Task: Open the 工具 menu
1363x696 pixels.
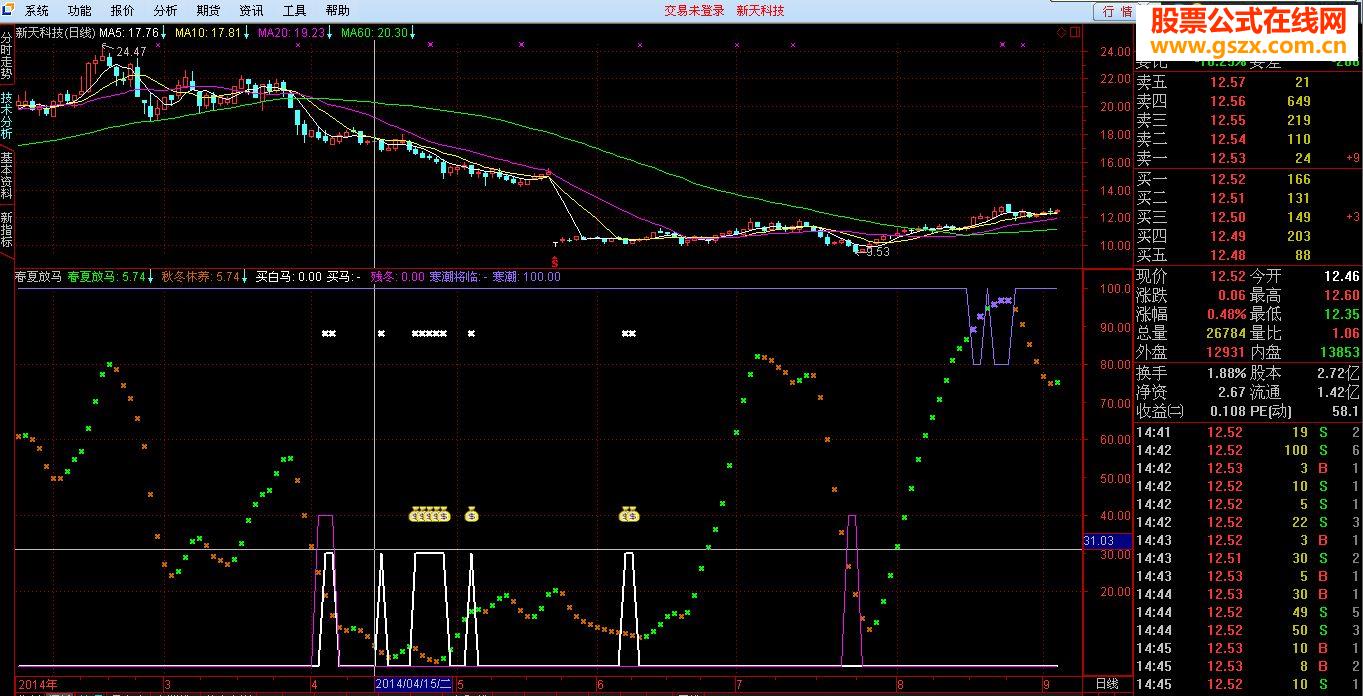Action: [295, 11]
